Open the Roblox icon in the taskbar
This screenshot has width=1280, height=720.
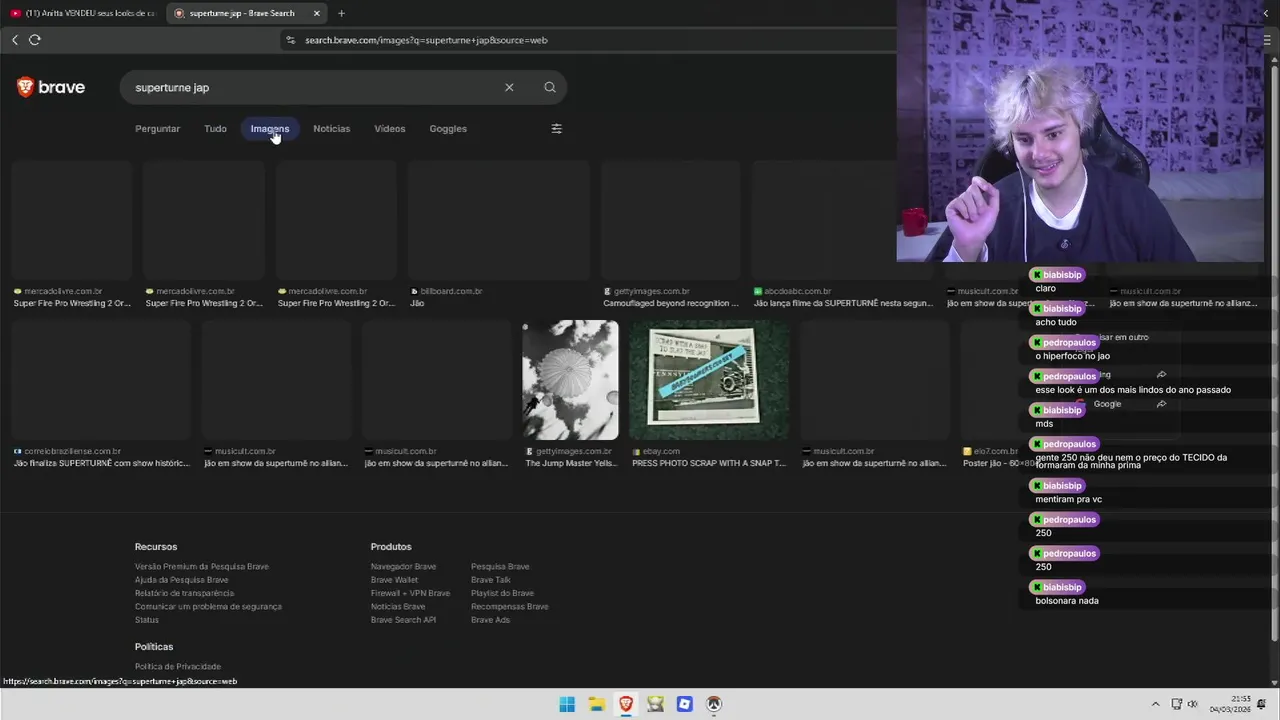tap(684, 704)
